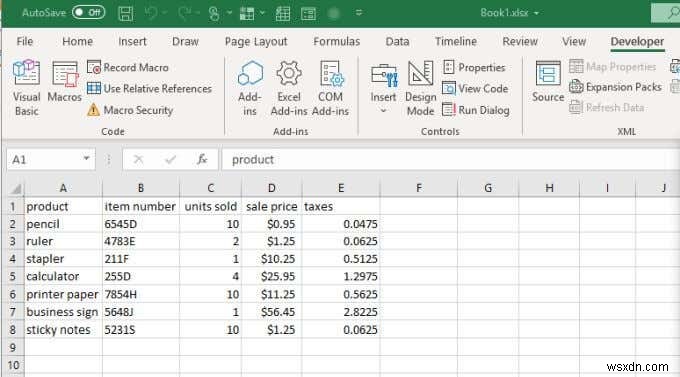Image resolution: width=680 pixels, height=377 pixels.
Task: Select the Developer tab
Action: pyautogui.click(x=637, y=41)
